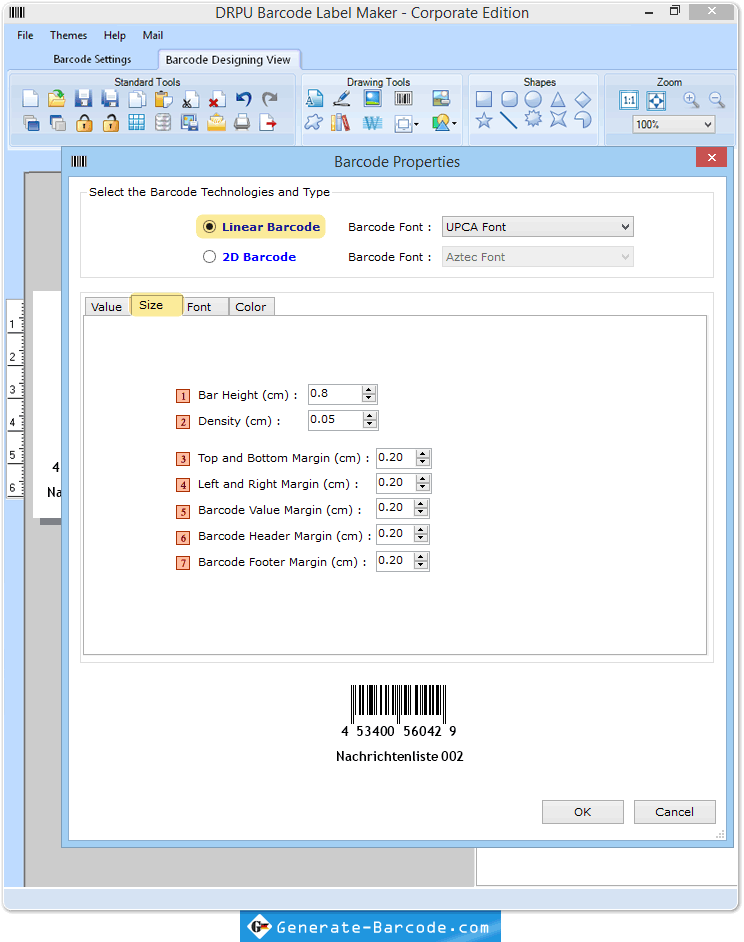744x942 pixels.
Task: Select the Linear Barcode radio button
Action: point(209,226)
